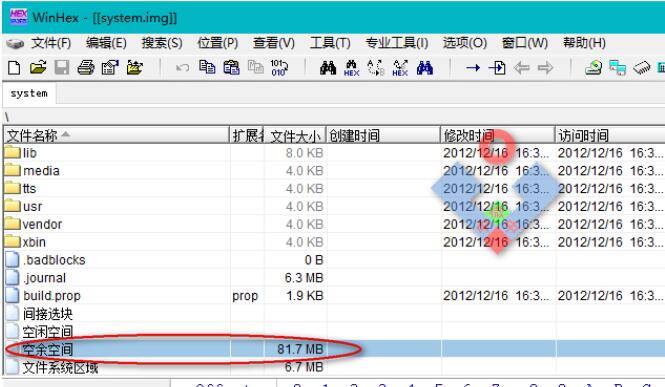Click the Find Hex Values icon
Image resolution: width=665 pixels, height=387 pixels.
[352, 68]
